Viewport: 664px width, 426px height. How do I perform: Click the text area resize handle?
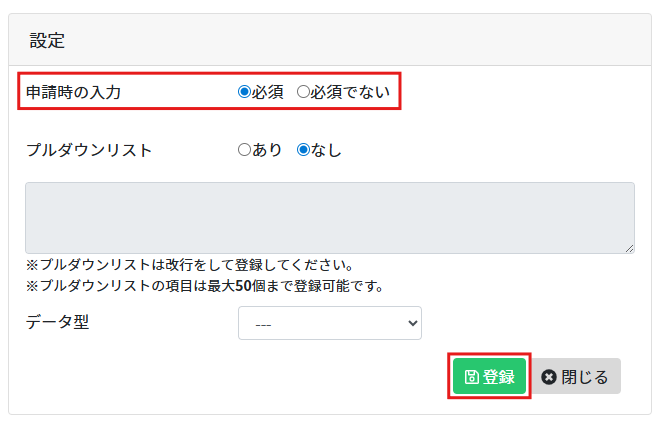(629, 247)
